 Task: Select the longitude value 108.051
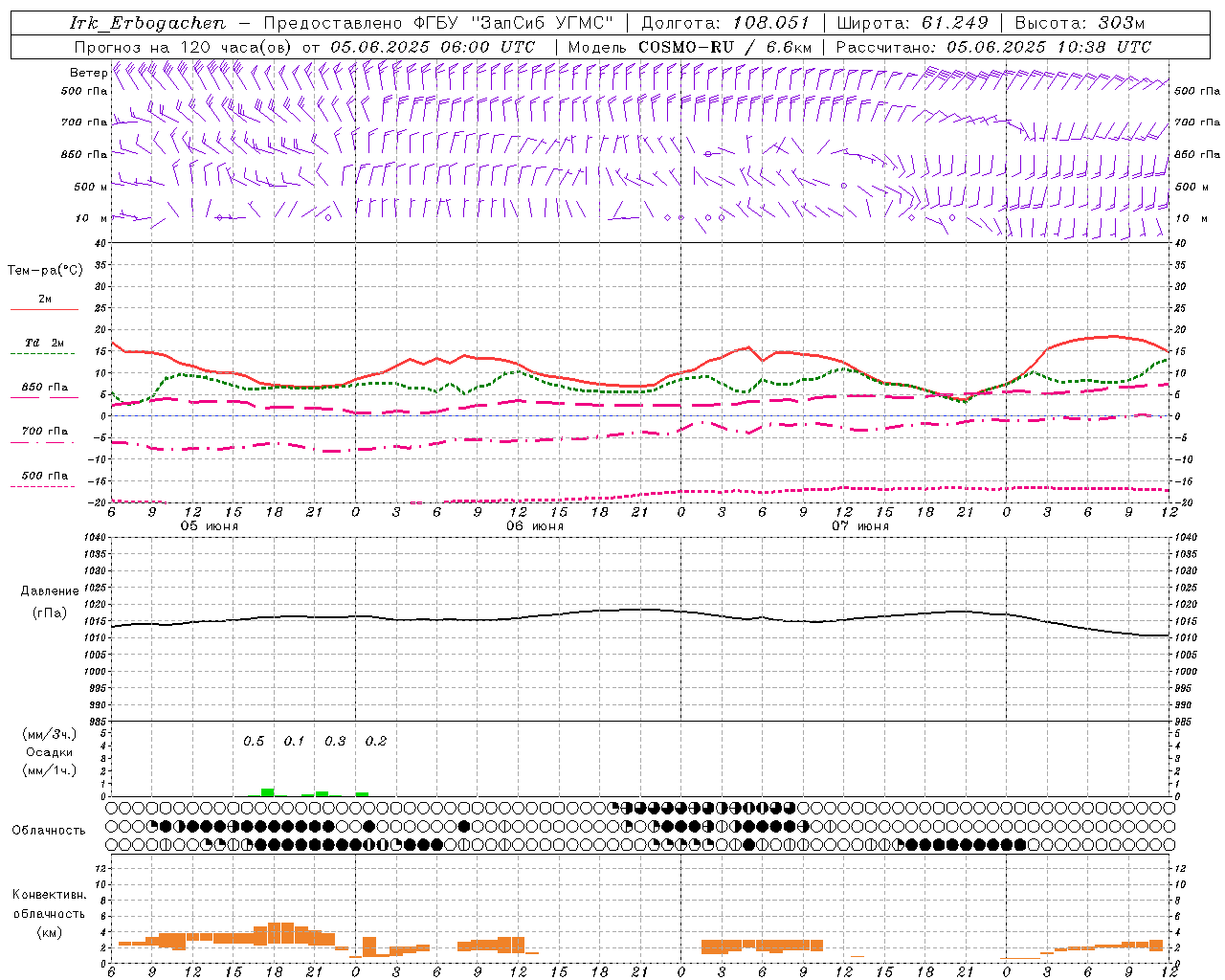(x=771, y=23)
